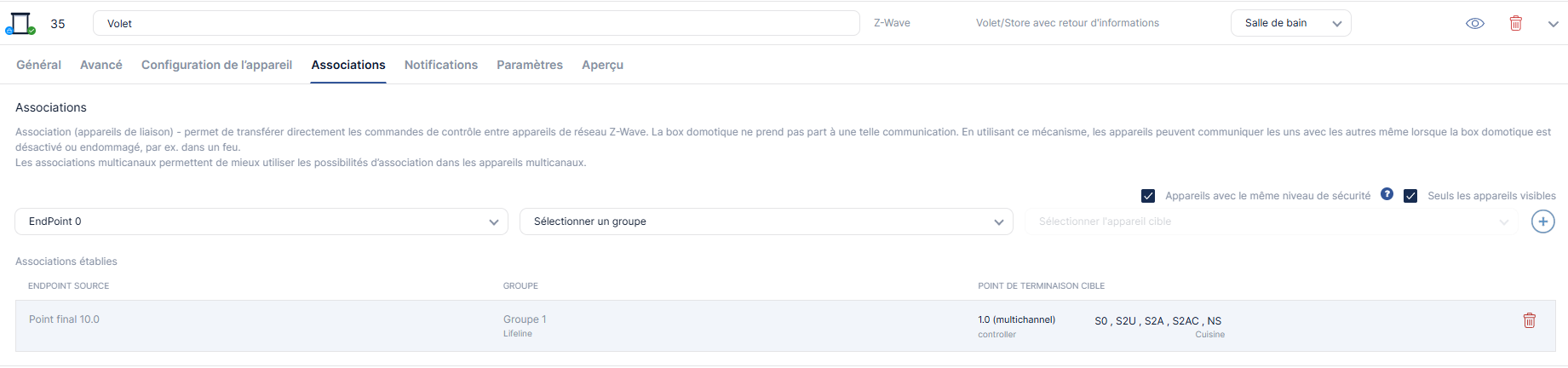The width and height of the screenshot is (1568, 368).
Task: Click the Volet device name field
Action: click(475, 24)
